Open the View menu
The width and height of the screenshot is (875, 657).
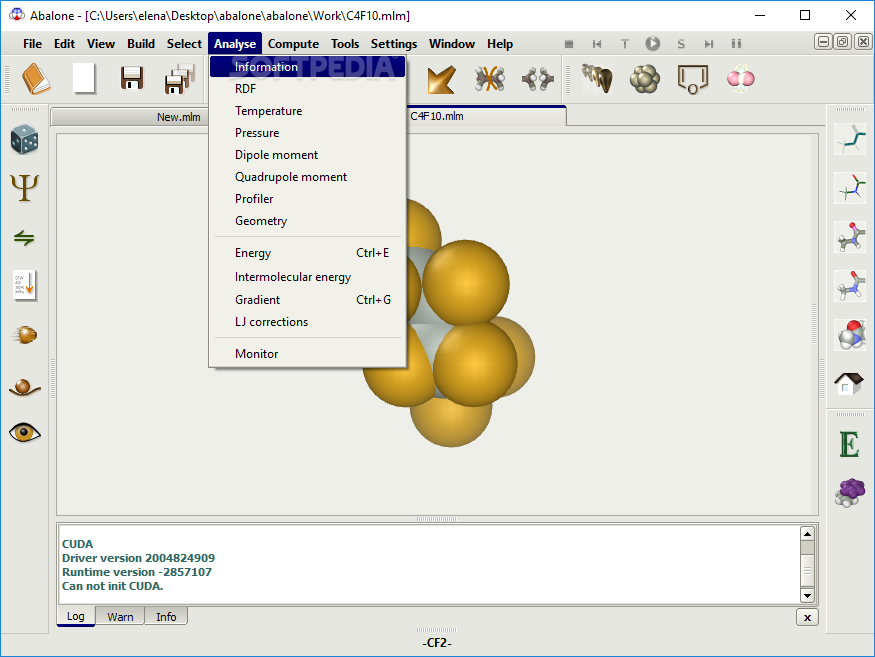coord(100,44)
